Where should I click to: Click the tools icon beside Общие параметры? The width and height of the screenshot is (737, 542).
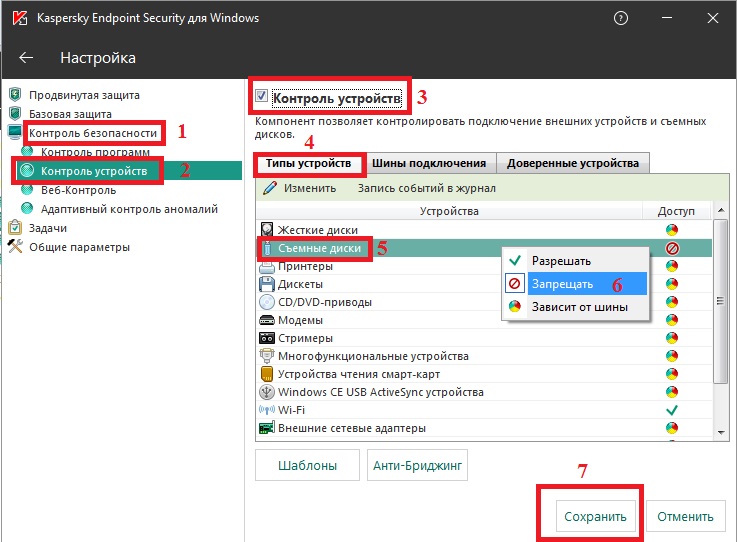click(15, 246)
